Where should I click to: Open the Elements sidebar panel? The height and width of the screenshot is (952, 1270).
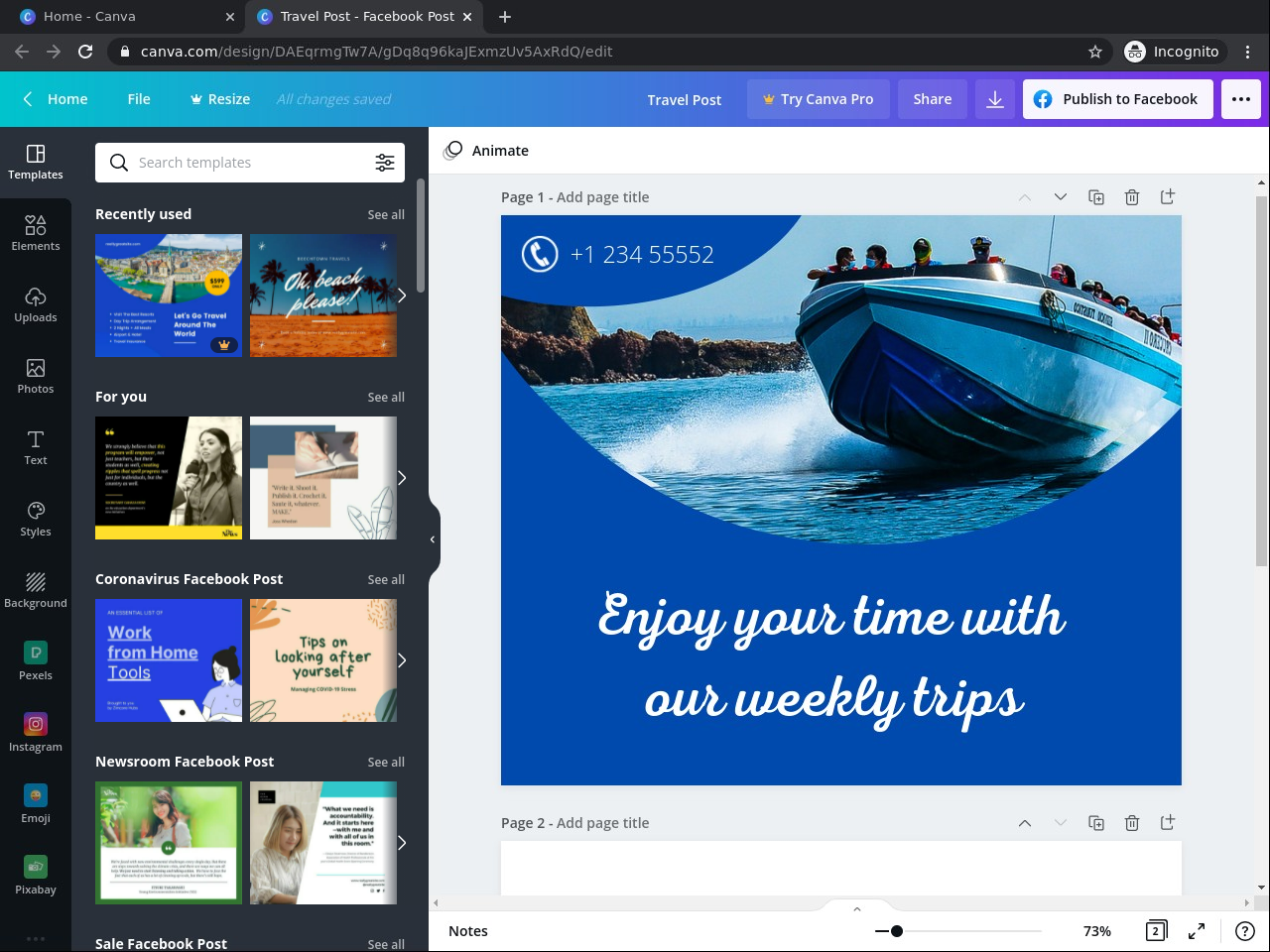tap(36, 234)
